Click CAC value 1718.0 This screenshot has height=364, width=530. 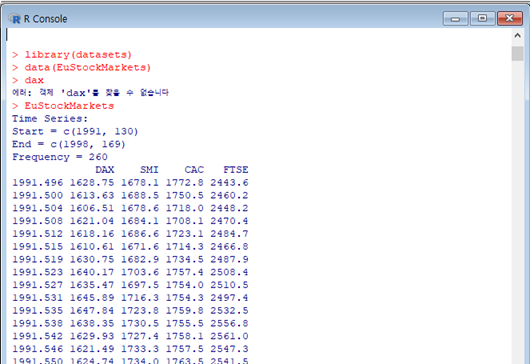coord(185,208)
